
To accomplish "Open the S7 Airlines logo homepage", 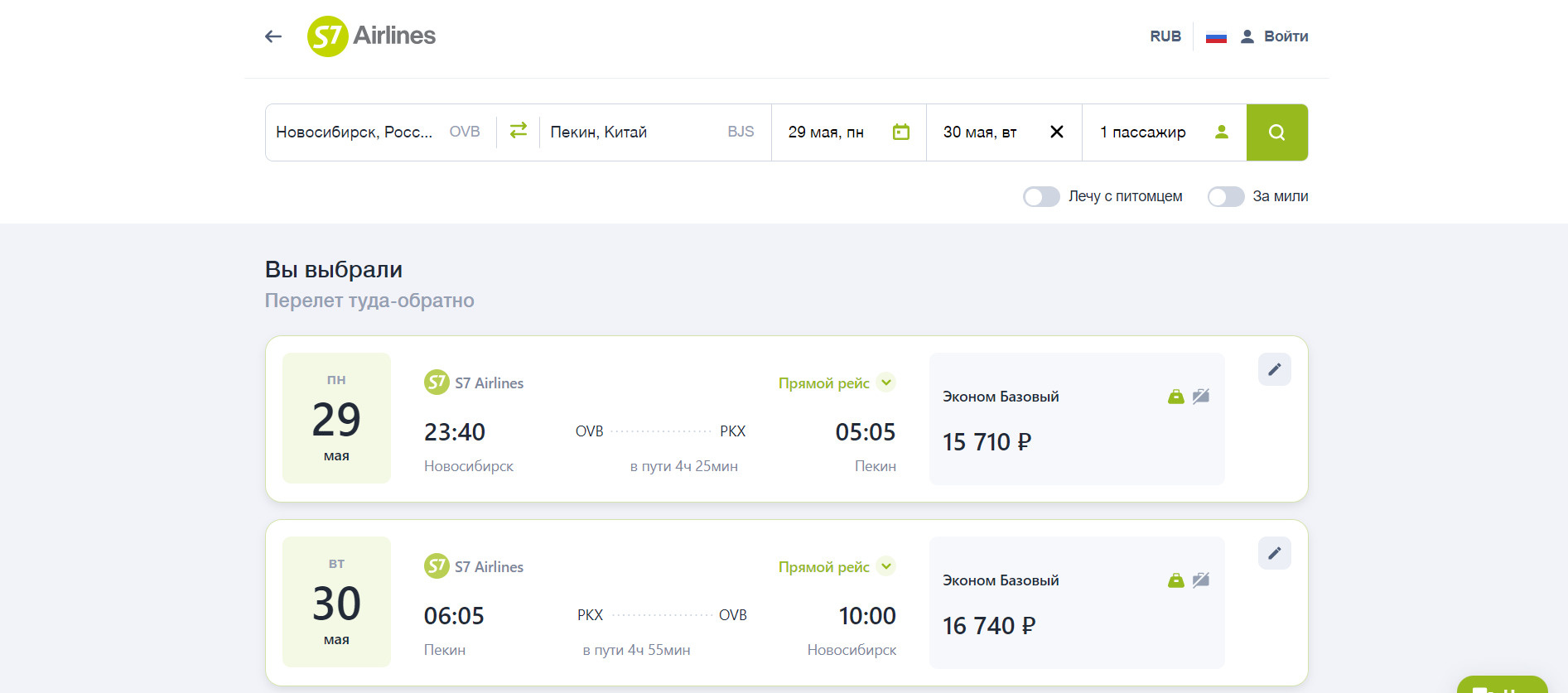I will pyautogui.click(x=371, y=36).
